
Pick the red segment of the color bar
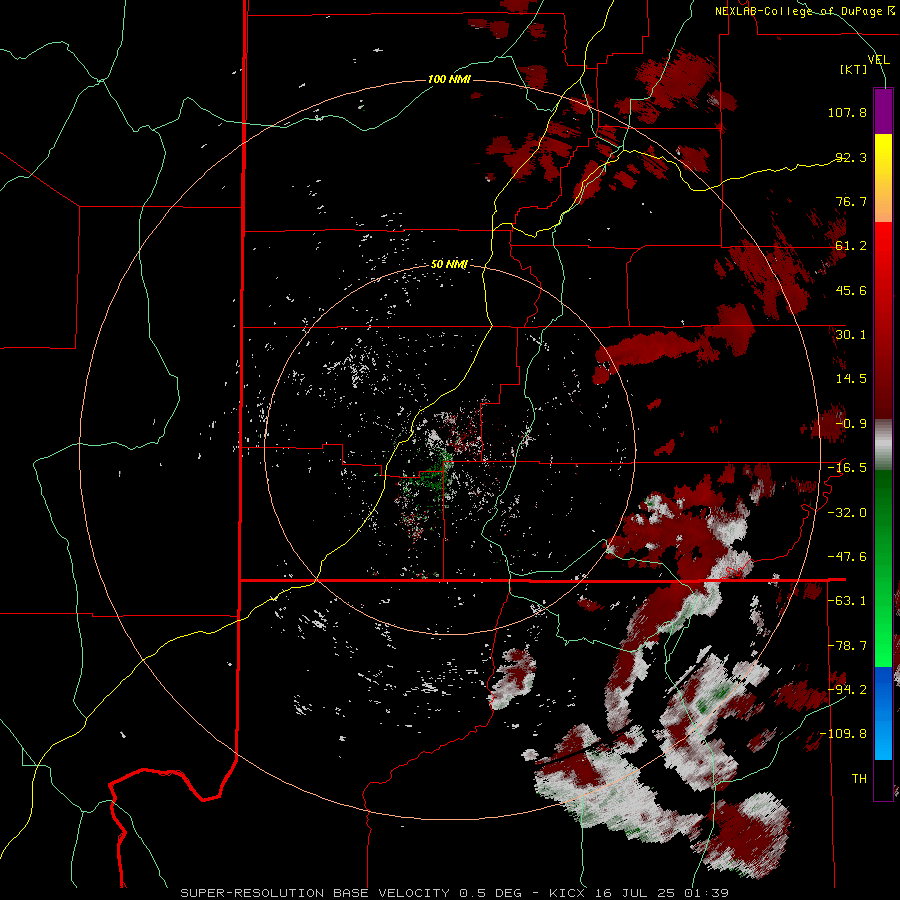click(883, 320)
